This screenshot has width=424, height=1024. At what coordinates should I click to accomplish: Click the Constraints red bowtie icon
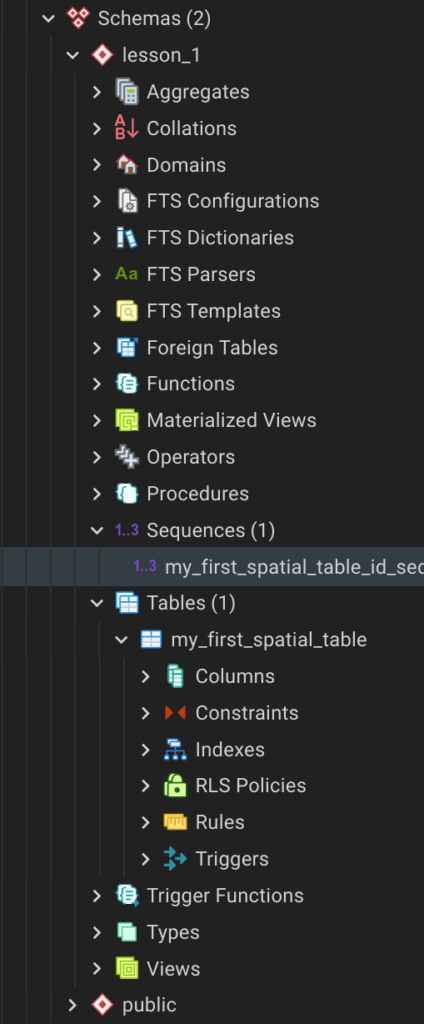[175, 712]
